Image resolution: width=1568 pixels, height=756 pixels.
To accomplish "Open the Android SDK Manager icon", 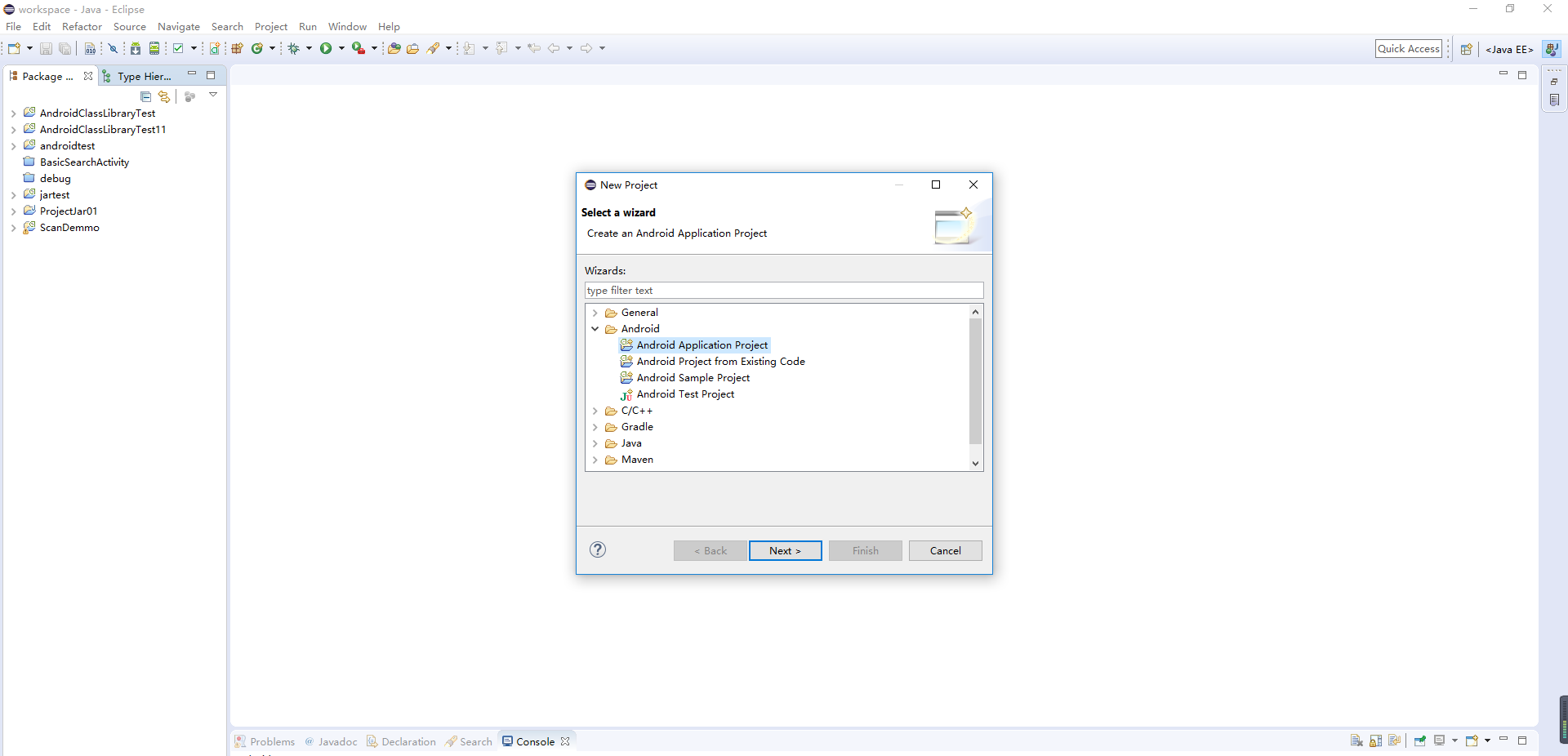I will click(136, 49).
